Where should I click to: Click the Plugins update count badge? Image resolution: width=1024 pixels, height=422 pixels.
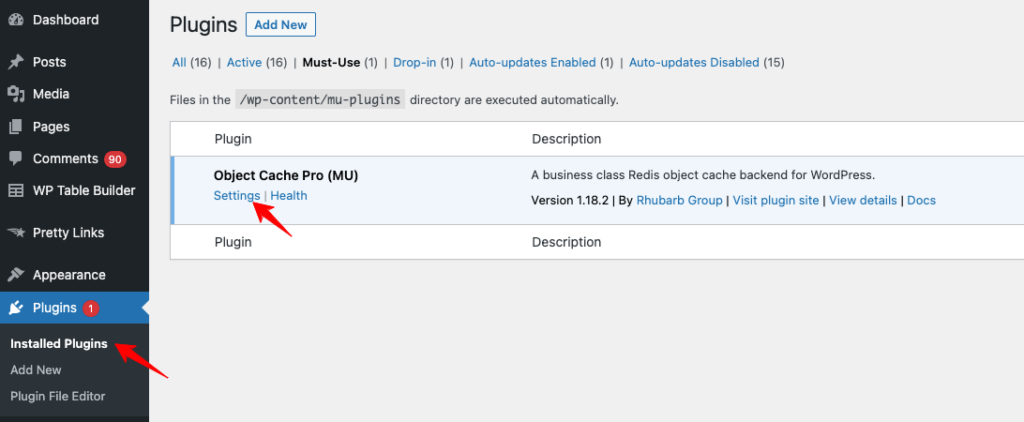tap(91, 308)
